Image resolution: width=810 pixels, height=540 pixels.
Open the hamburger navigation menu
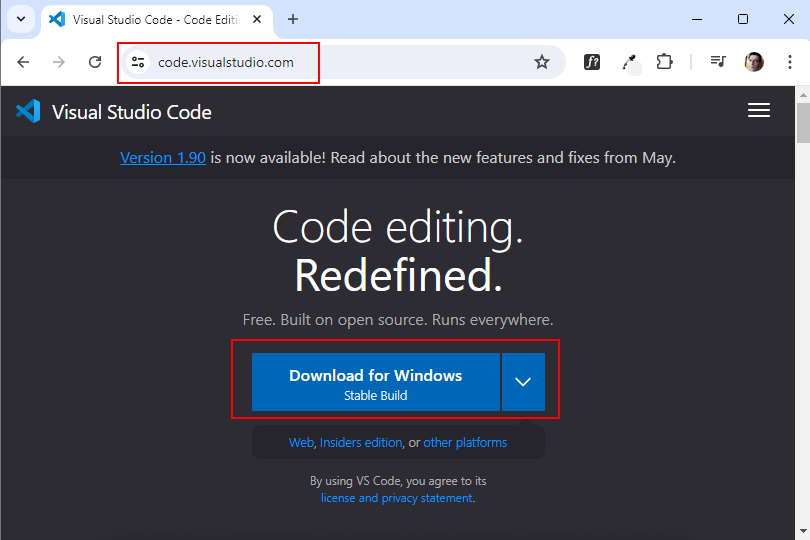pyautogui.click(x=759, y=111)
